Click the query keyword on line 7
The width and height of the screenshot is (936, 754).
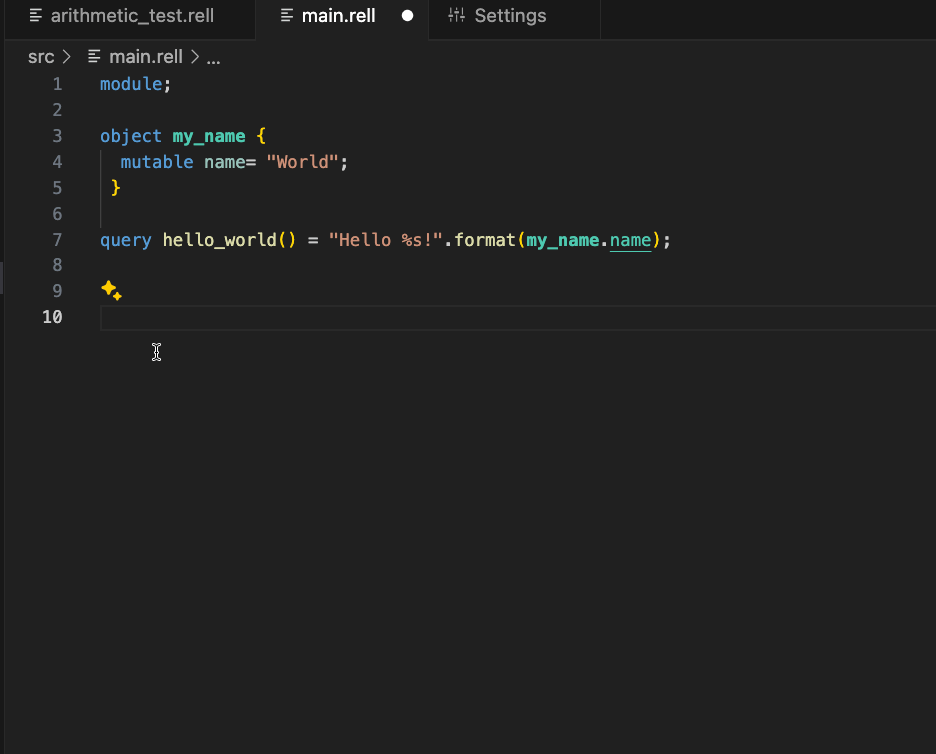pyautogui.click(x=125, y=240)
